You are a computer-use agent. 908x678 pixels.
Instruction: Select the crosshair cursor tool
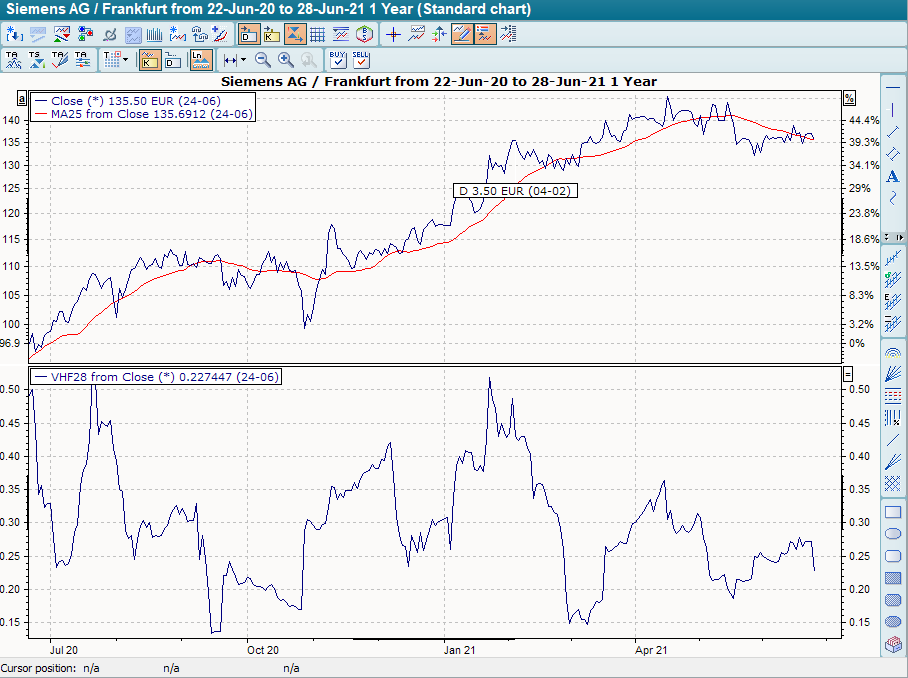pos(394,33)
